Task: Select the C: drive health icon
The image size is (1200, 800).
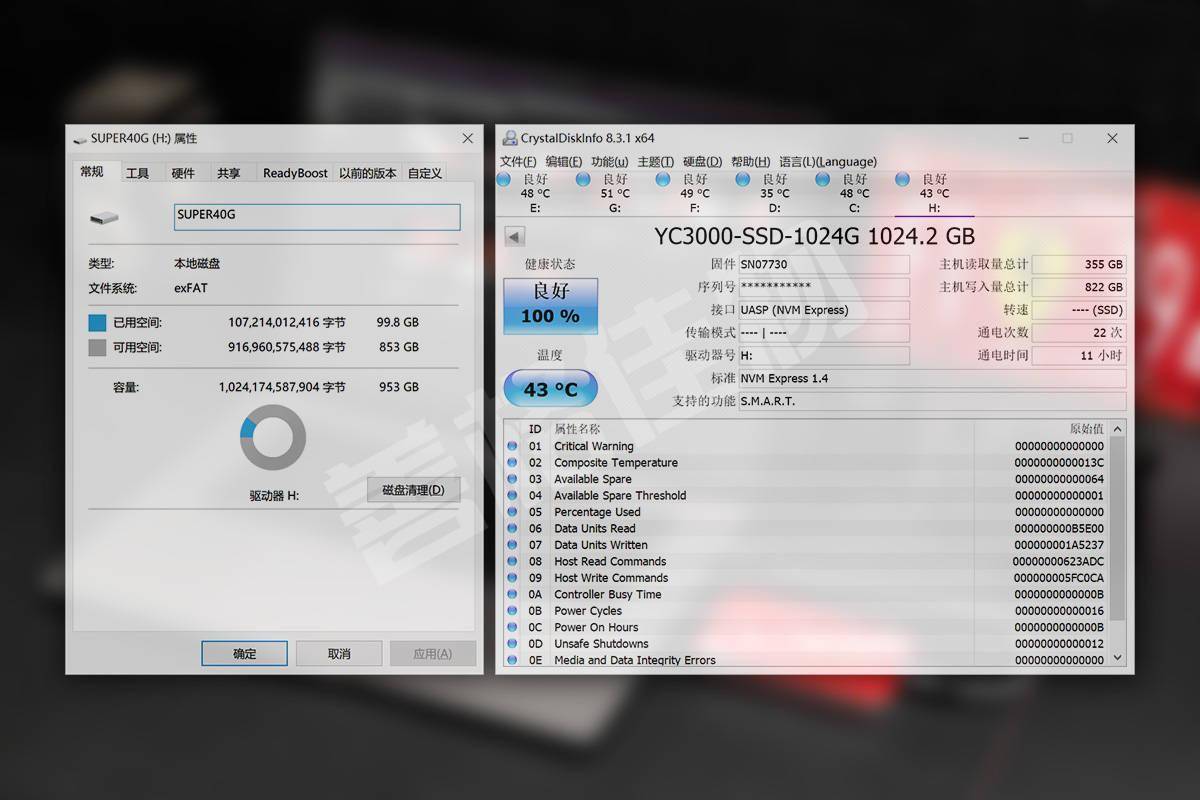Action: tap(823, 179)
